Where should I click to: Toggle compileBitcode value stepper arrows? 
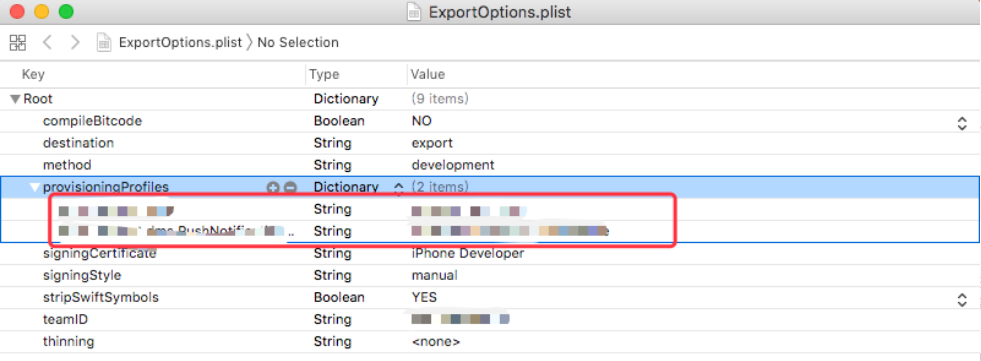pyautogui.click(x=962, y=123)
